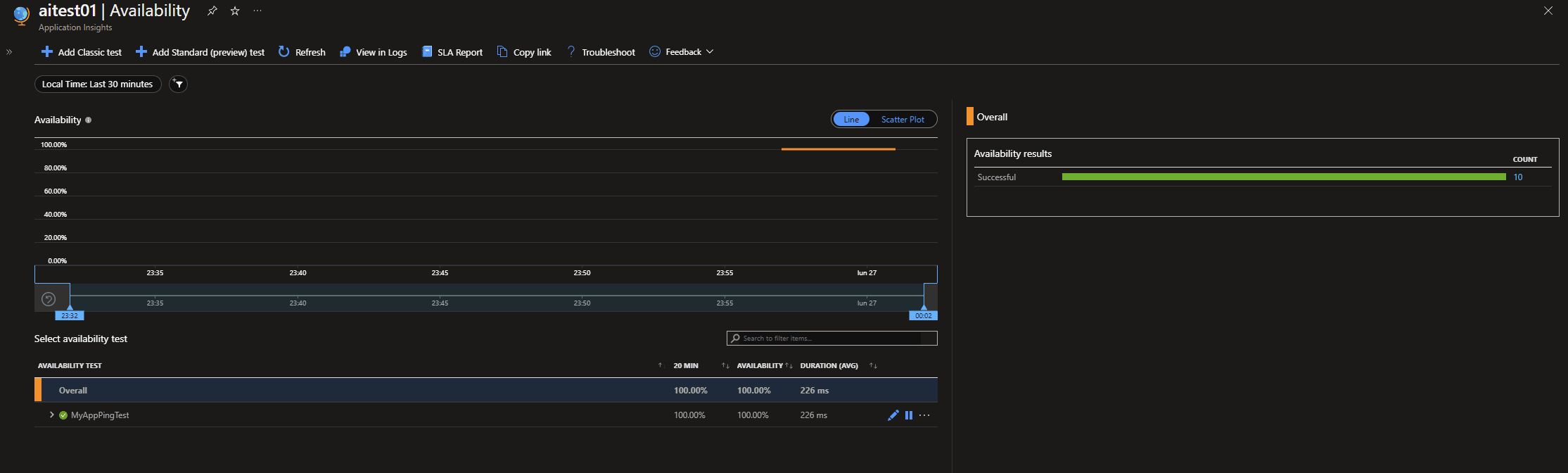This screenshot has width=1568, height=473.
Task: Mark aitest01 as favorite with star
Action: click(x=235, y=11)
